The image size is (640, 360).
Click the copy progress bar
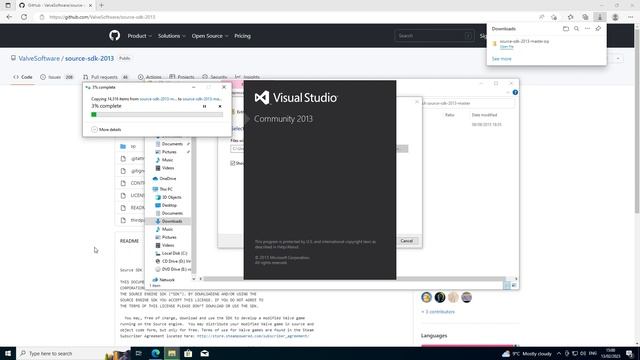(157, 115)
